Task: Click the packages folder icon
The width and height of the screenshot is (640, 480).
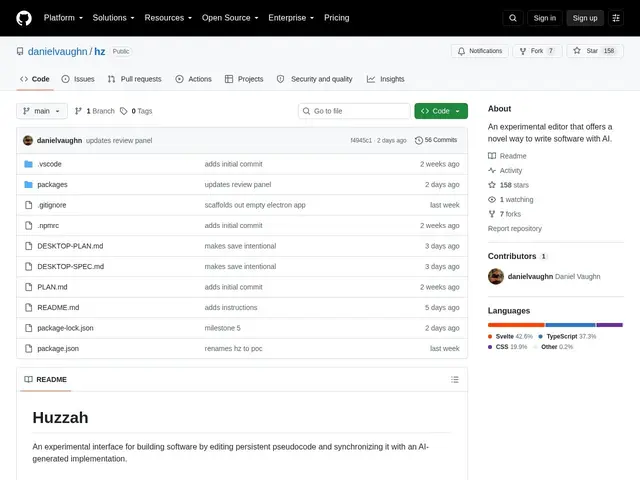Action: click(28, 184)
